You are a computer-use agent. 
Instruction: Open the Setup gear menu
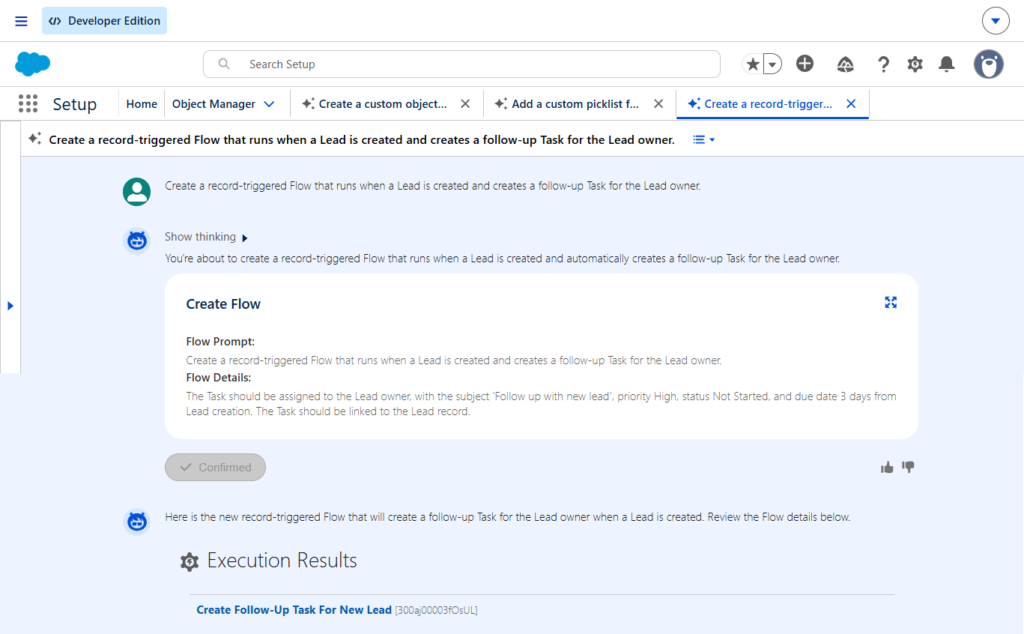(x=915, y=64)
